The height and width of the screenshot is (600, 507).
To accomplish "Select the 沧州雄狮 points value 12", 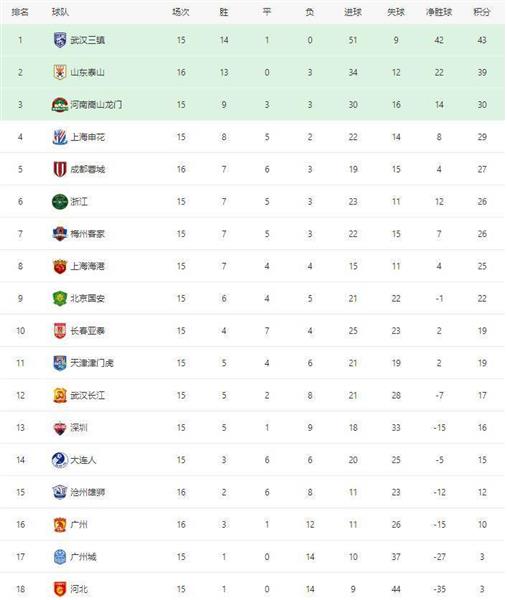I will 482,492.
